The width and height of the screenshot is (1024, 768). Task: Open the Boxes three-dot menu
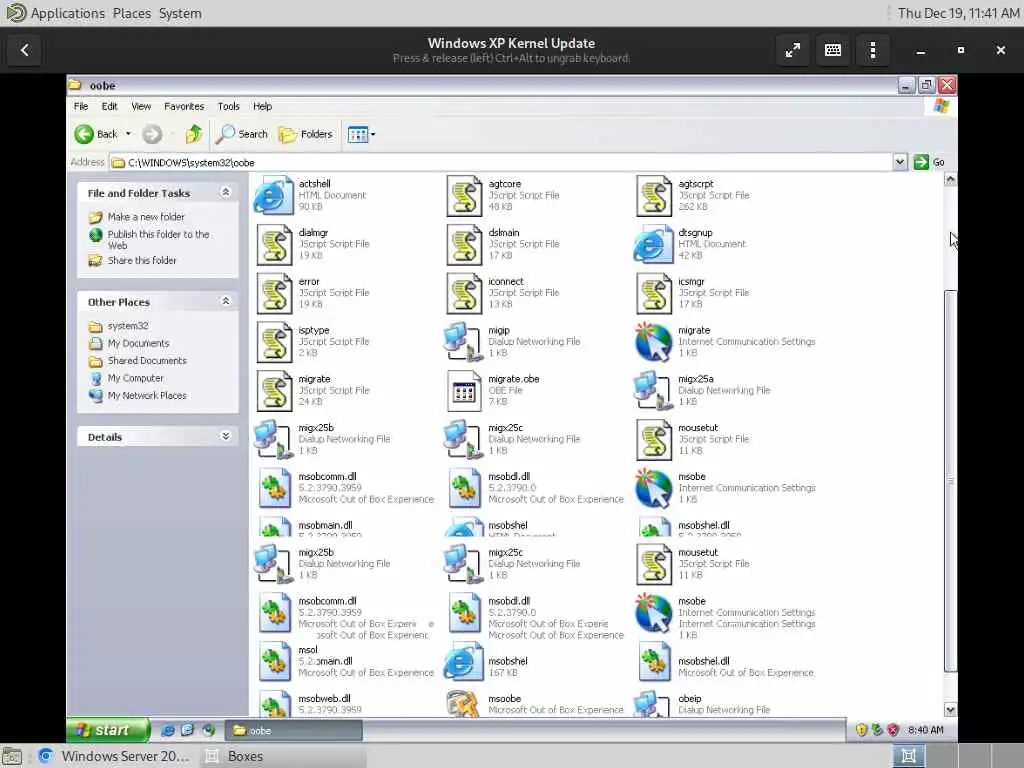tap(872, 50)
